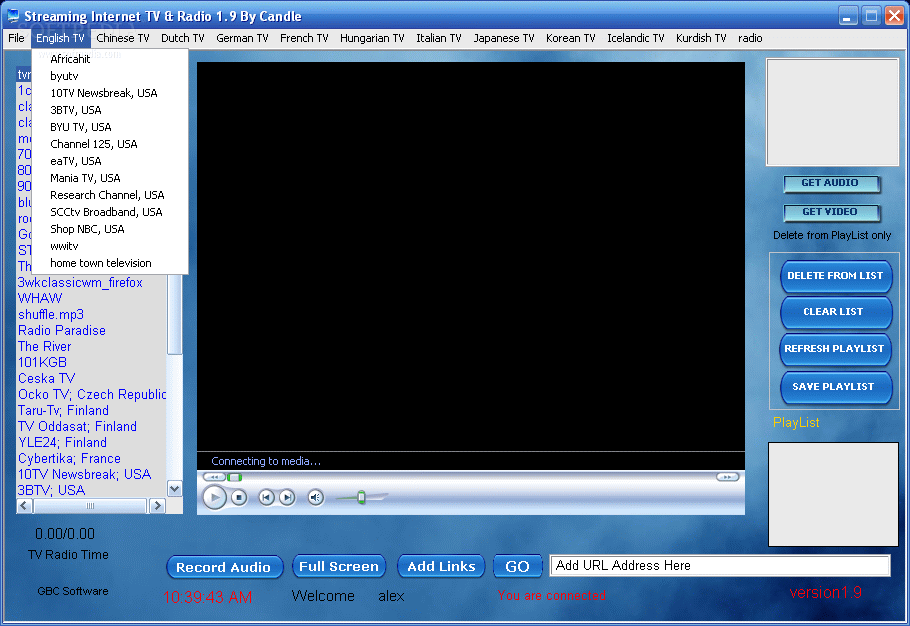Adjust the volume slider knob

point(361,497)
